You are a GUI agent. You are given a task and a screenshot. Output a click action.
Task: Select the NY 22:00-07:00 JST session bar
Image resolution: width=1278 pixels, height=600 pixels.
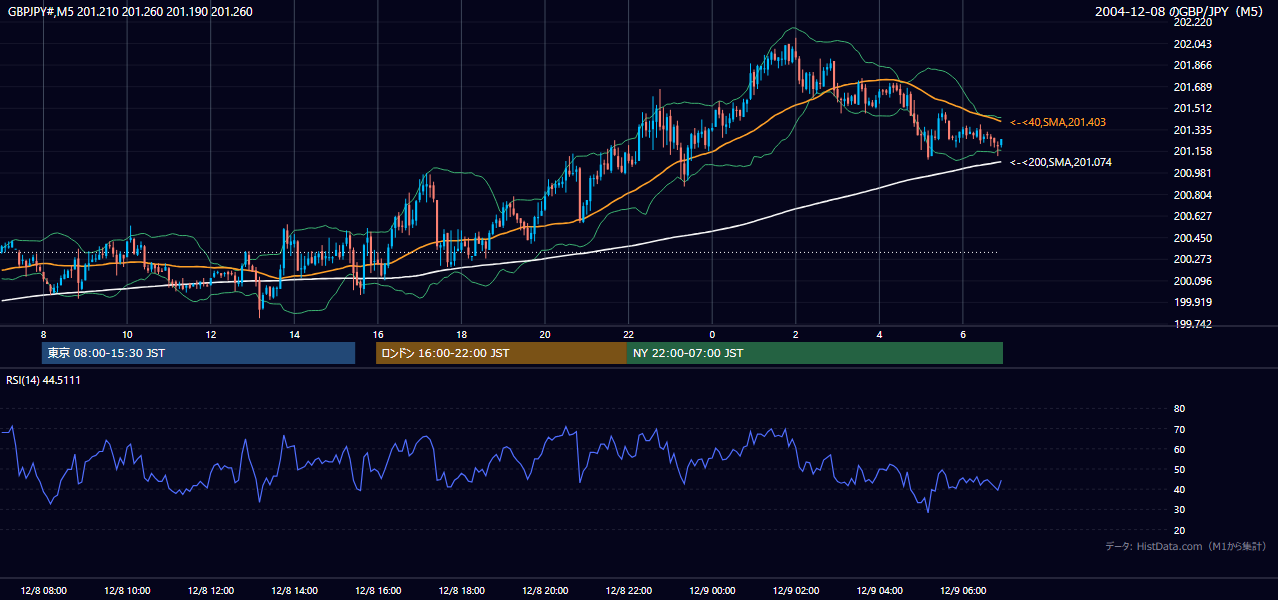click(x=815, y=353)
